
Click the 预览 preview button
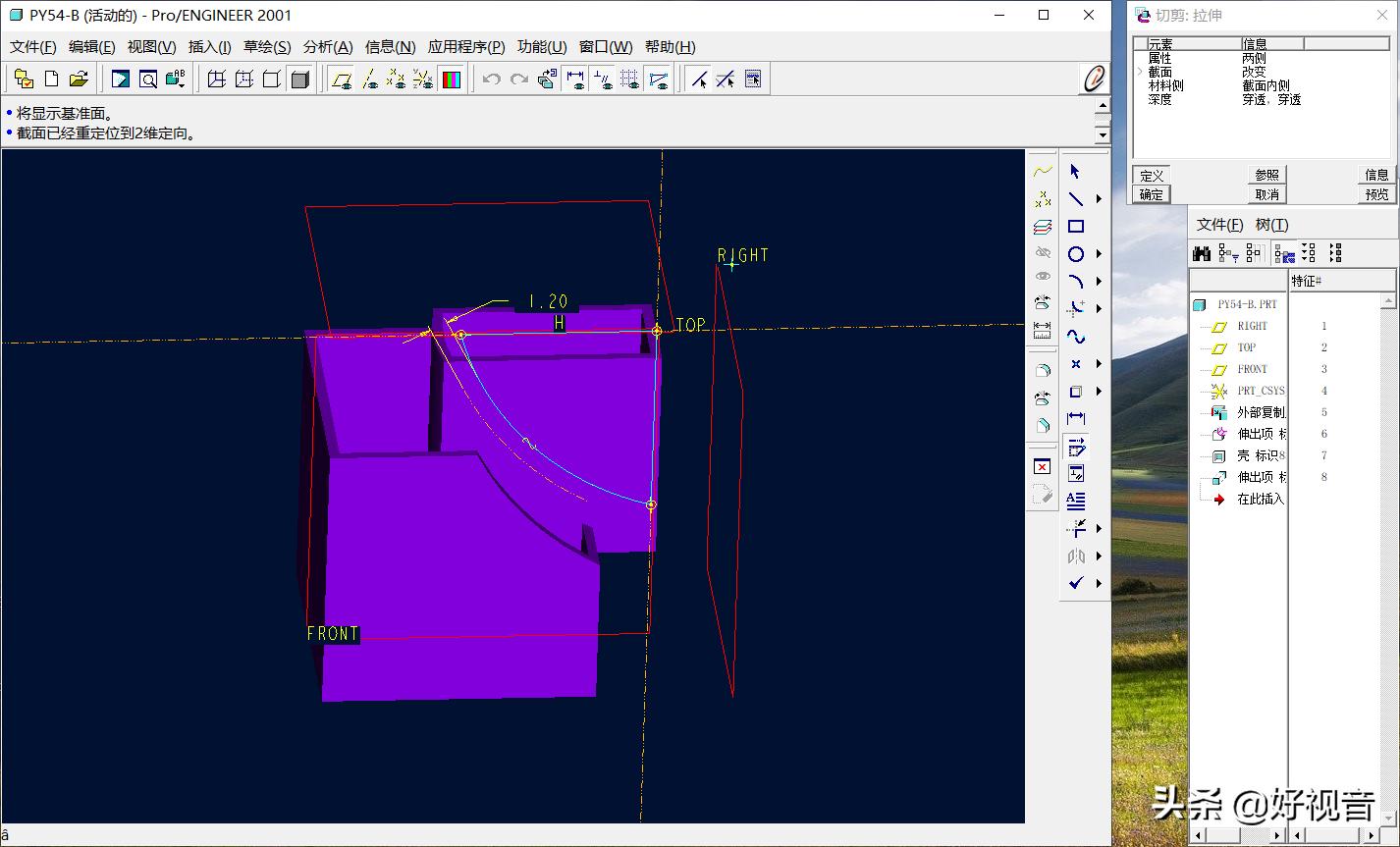(1376, 194)
